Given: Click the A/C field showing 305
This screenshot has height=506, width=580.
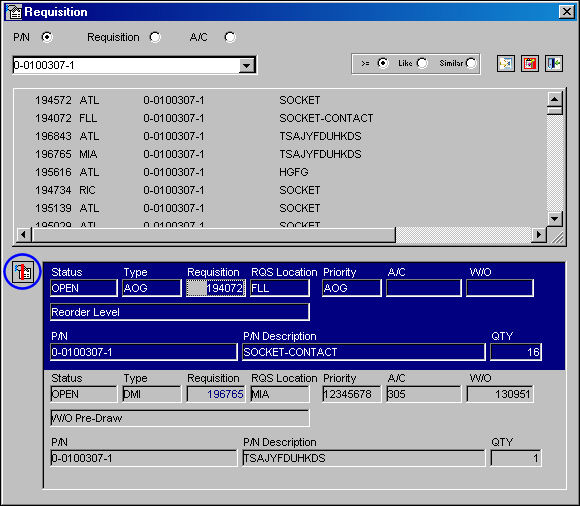Looking at the screenshot, I should 424,394.
